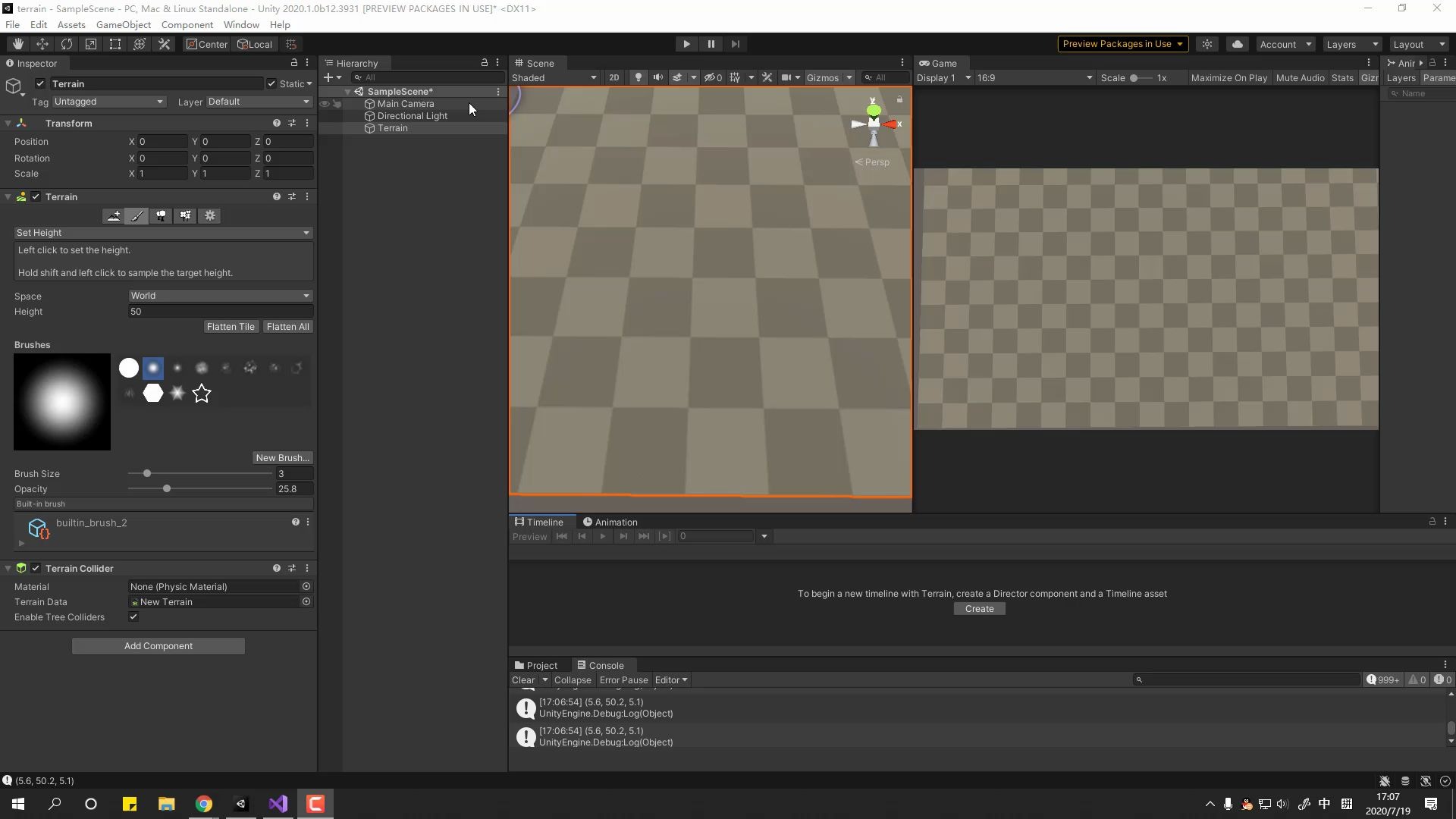This screenshot has width=1456, height=819.
Task: Adjust the Opacity slider handle
Action: [167, 489]
